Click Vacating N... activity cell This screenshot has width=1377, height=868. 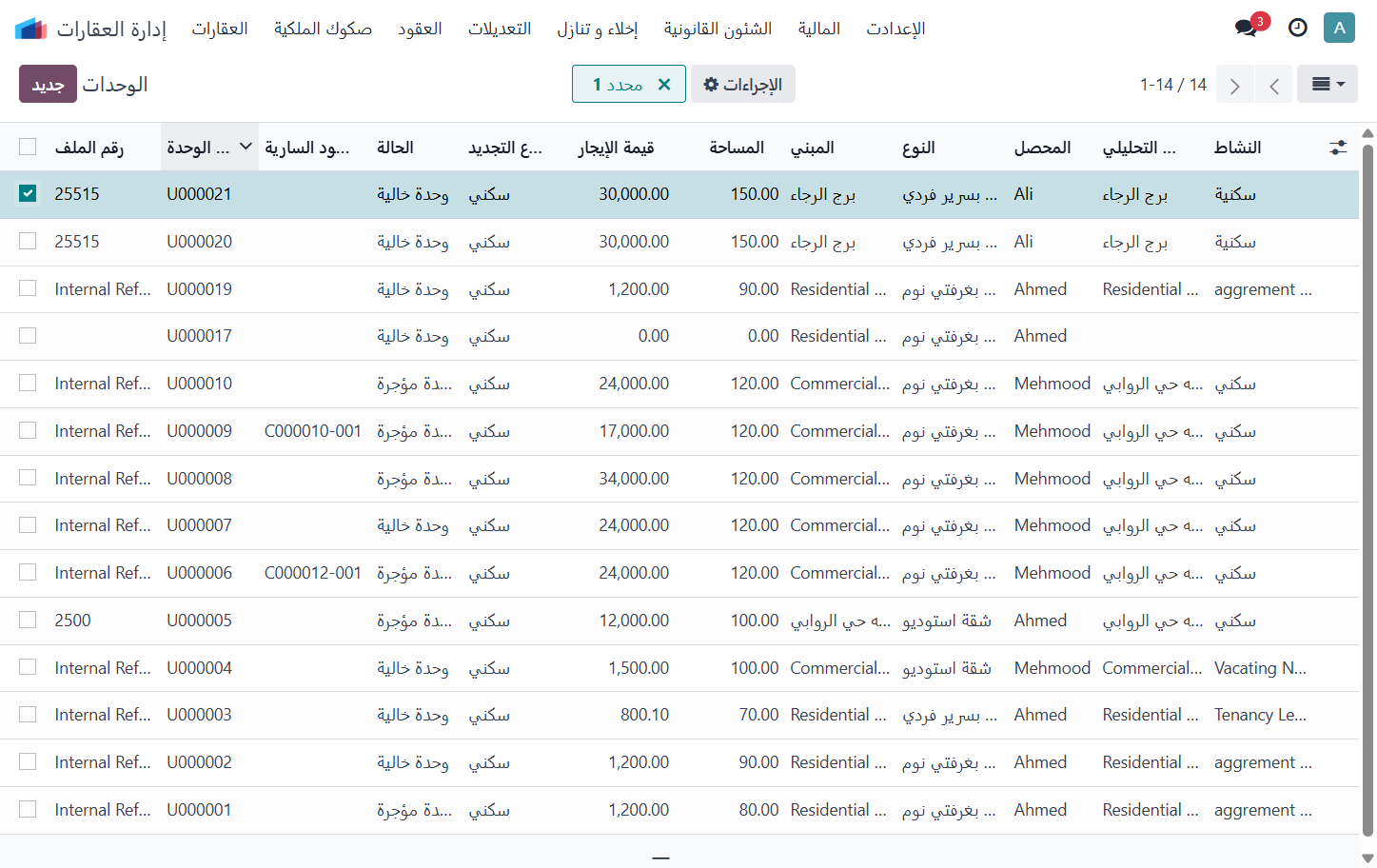pyautogui.click(x=1260, y=668)
